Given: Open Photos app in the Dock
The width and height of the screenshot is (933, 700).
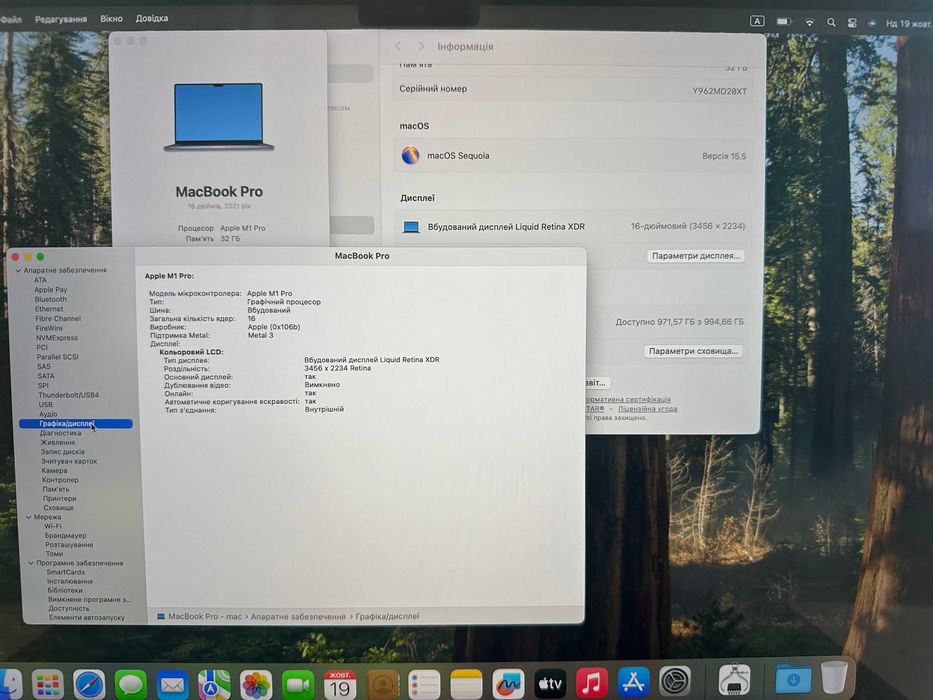Looking at the screenshot, I should [x=256, y=685].
